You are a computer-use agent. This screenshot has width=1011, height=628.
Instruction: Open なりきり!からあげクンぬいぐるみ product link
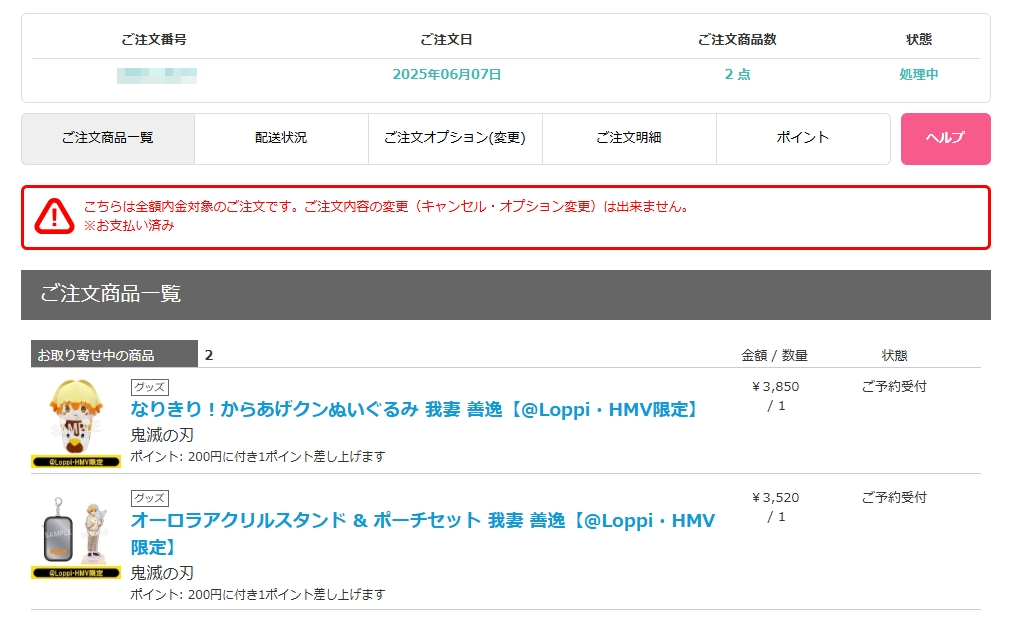[x=416, y=409]
